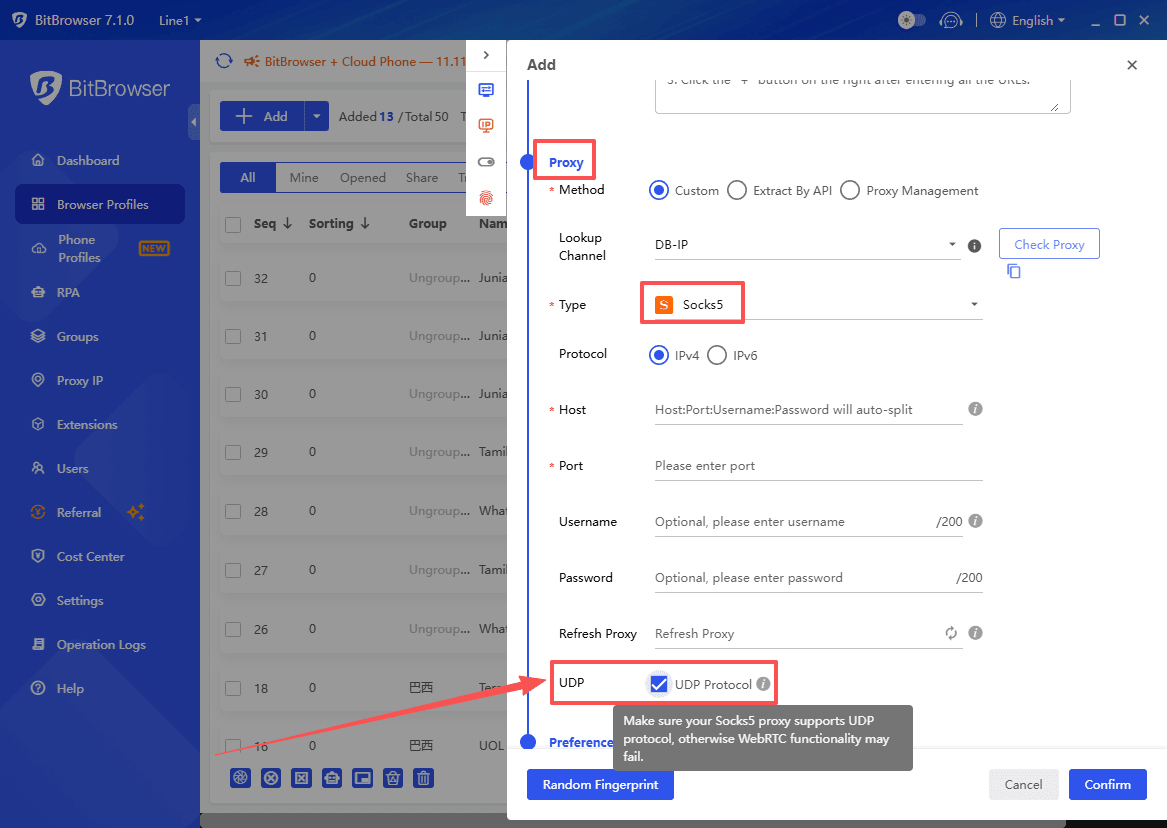Open the headset support icon in the title bar
The height and width of the screenshot is (828, 1167).
pyautogui.click(x=951, y=20)
